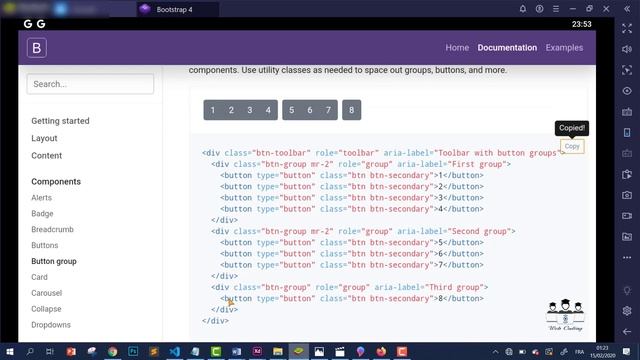
Task: Open the Buttons docs page
Action: 44,245
